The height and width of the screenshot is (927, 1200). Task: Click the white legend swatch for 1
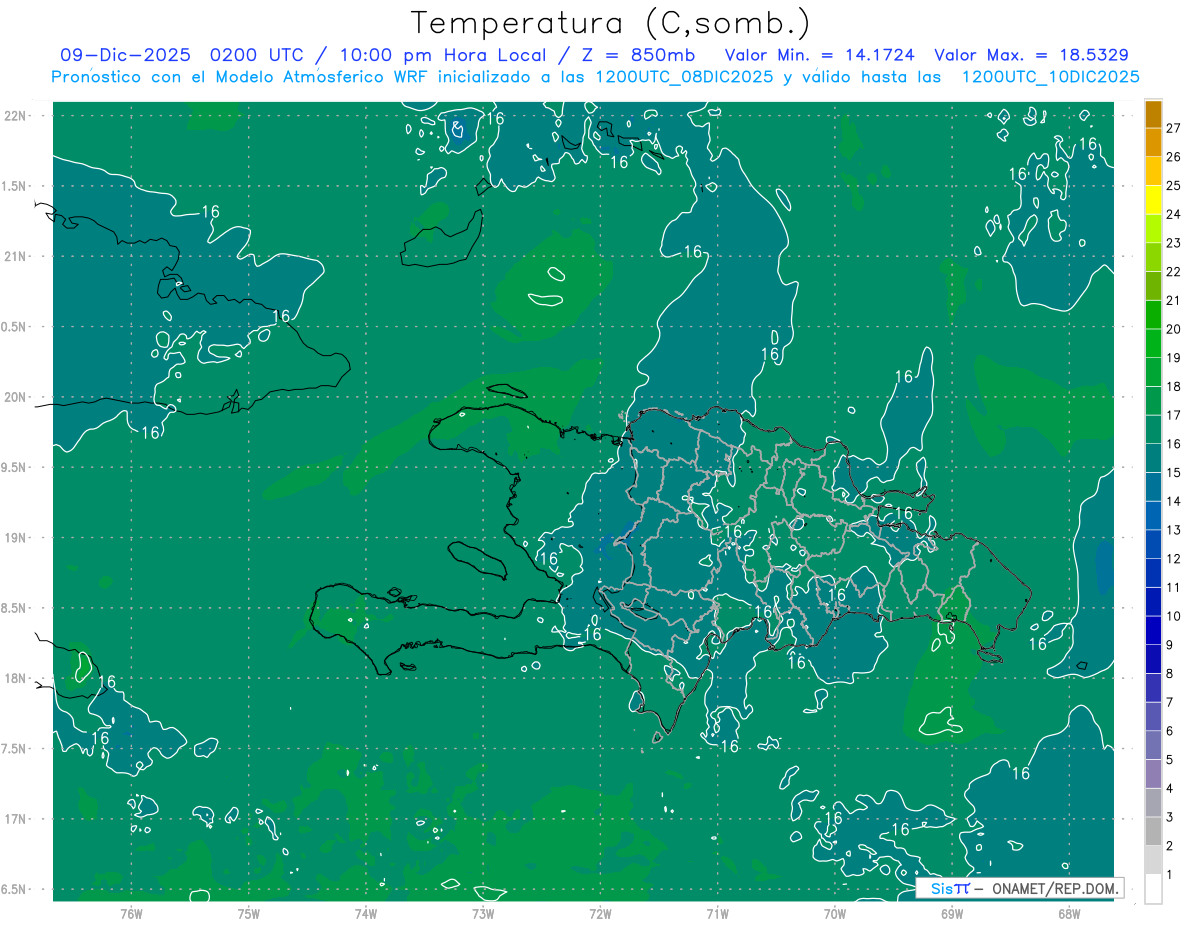tap(1153, 889)
